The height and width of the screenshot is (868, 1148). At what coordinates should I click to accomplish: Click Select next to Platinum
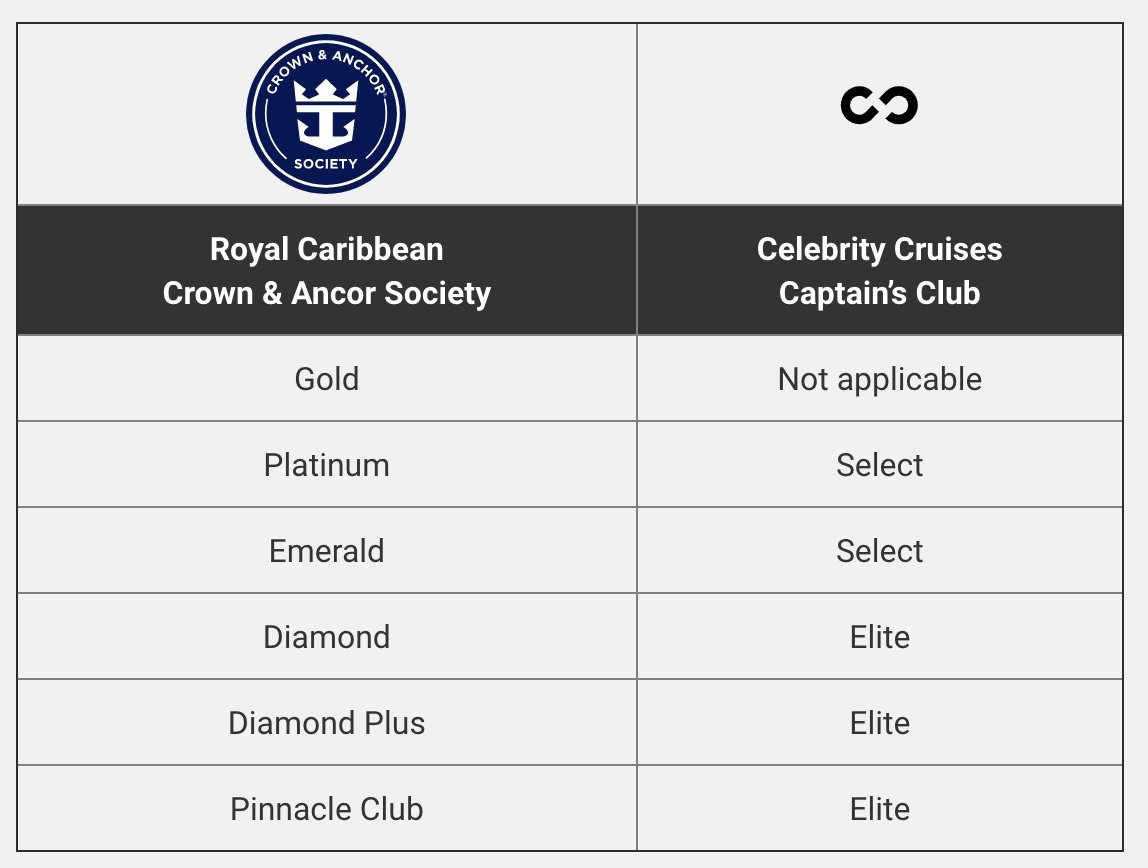click(879, 465)
